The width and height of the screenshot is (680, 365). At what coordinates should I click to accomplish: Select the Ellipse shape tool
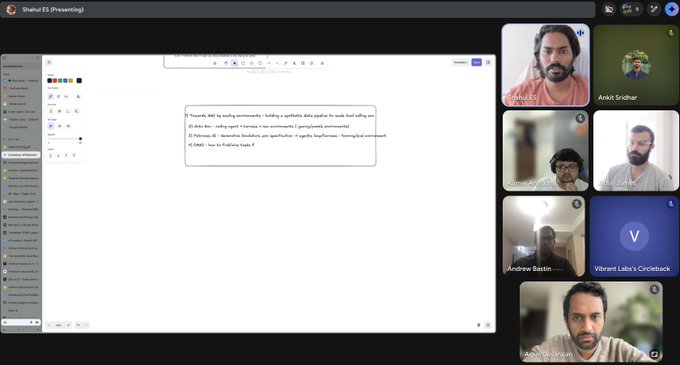pos(260,63)
